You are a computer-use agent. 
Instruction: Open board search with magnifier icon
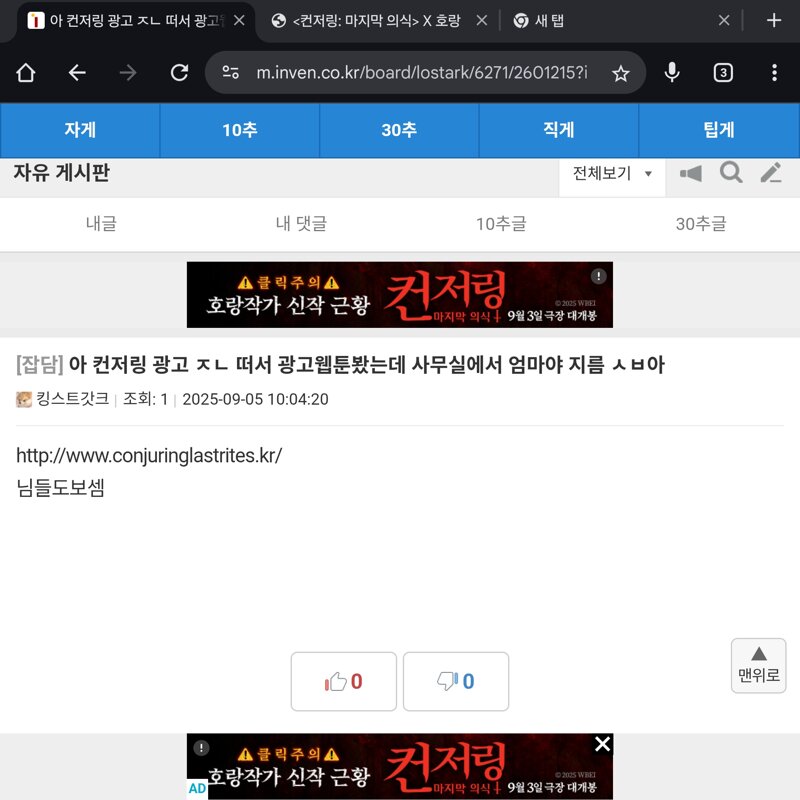731,172
